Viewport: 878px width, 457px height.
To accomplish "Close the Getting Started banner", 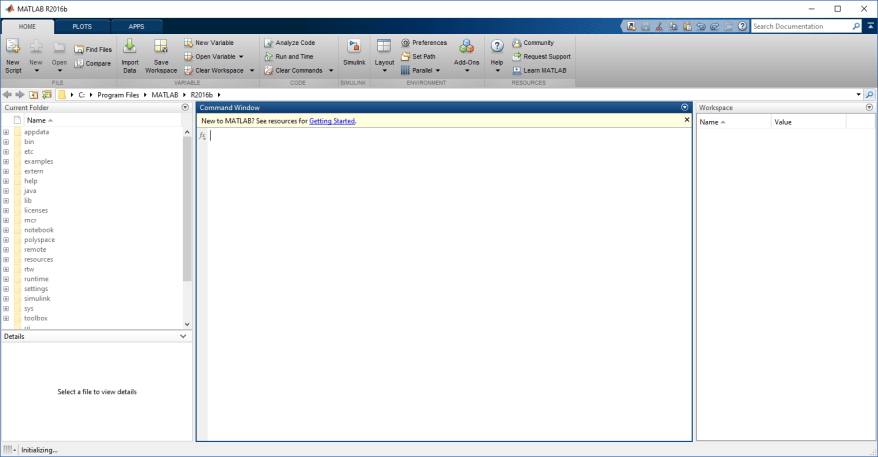I will tap(686, 120).
